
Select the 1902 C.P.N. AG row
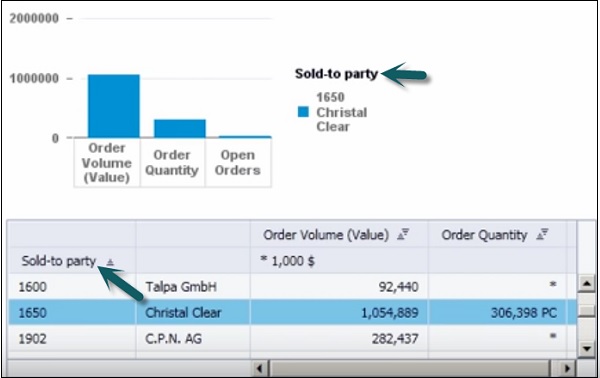pyautogui.click(x=292, y=339)
